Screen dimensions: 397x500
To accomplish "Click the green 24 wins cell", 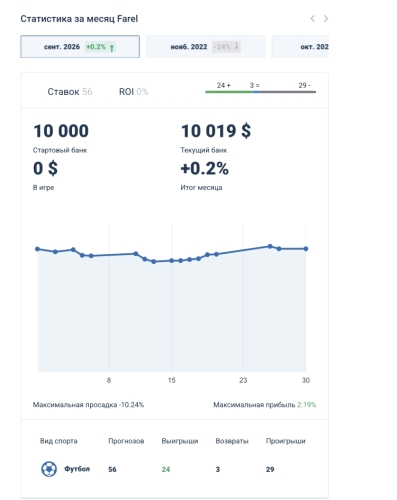I will (x=166, y=469).
